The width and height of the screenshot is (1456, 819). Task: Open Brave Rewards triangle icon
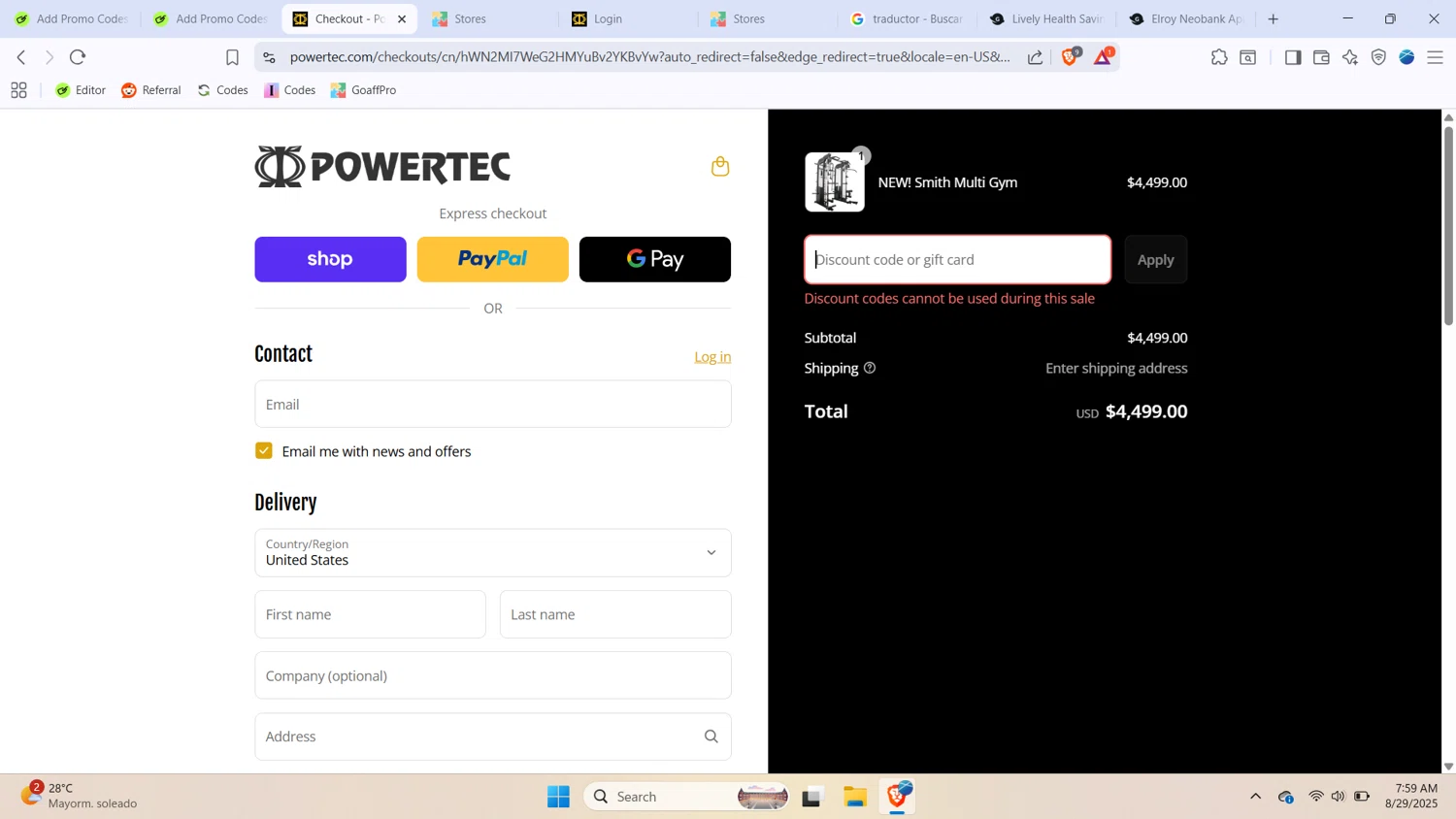[x=1103, y=57]
